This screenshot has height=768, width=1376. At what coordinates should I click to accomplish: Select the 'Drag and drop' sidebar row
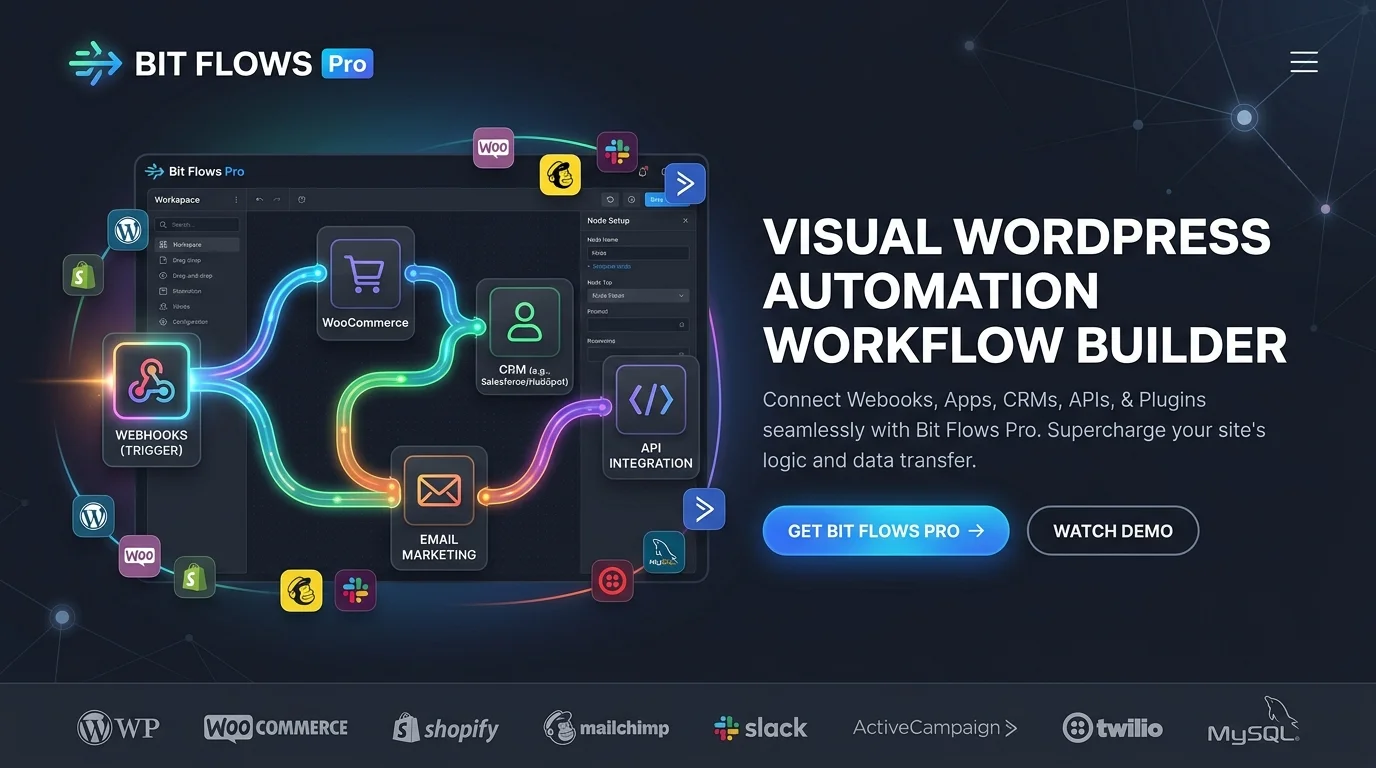[x=197, y=276]
